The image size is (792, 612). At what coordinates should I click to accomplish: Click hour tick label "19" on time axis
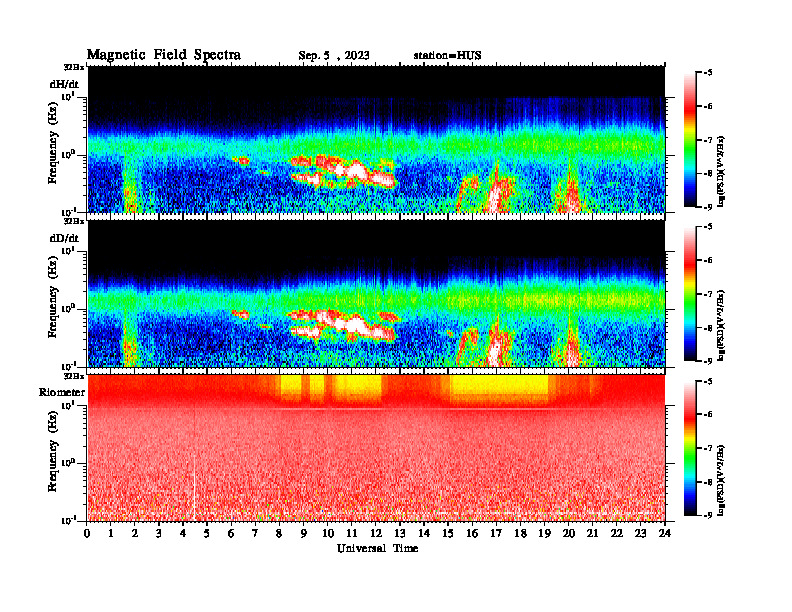click(x=544, y=533)
